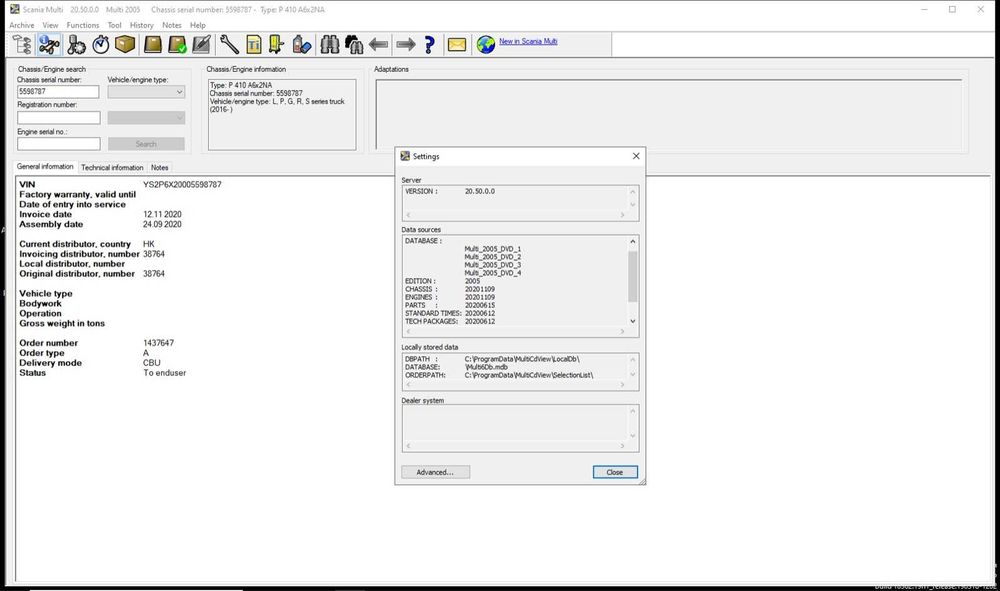The image size is (1000, 591).
Task: Expand the Vehicle/engine type dropdown
Action: [146, 92]
